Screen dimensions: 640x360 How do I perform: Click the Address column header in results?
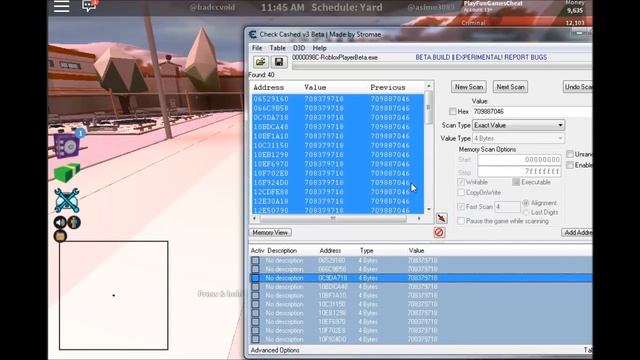[269, 87]
